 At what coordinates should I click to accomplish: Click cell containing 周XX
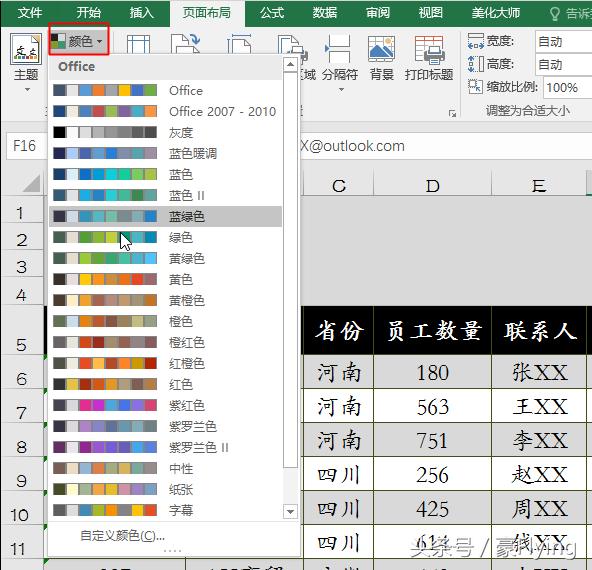[x=539, y=508]
